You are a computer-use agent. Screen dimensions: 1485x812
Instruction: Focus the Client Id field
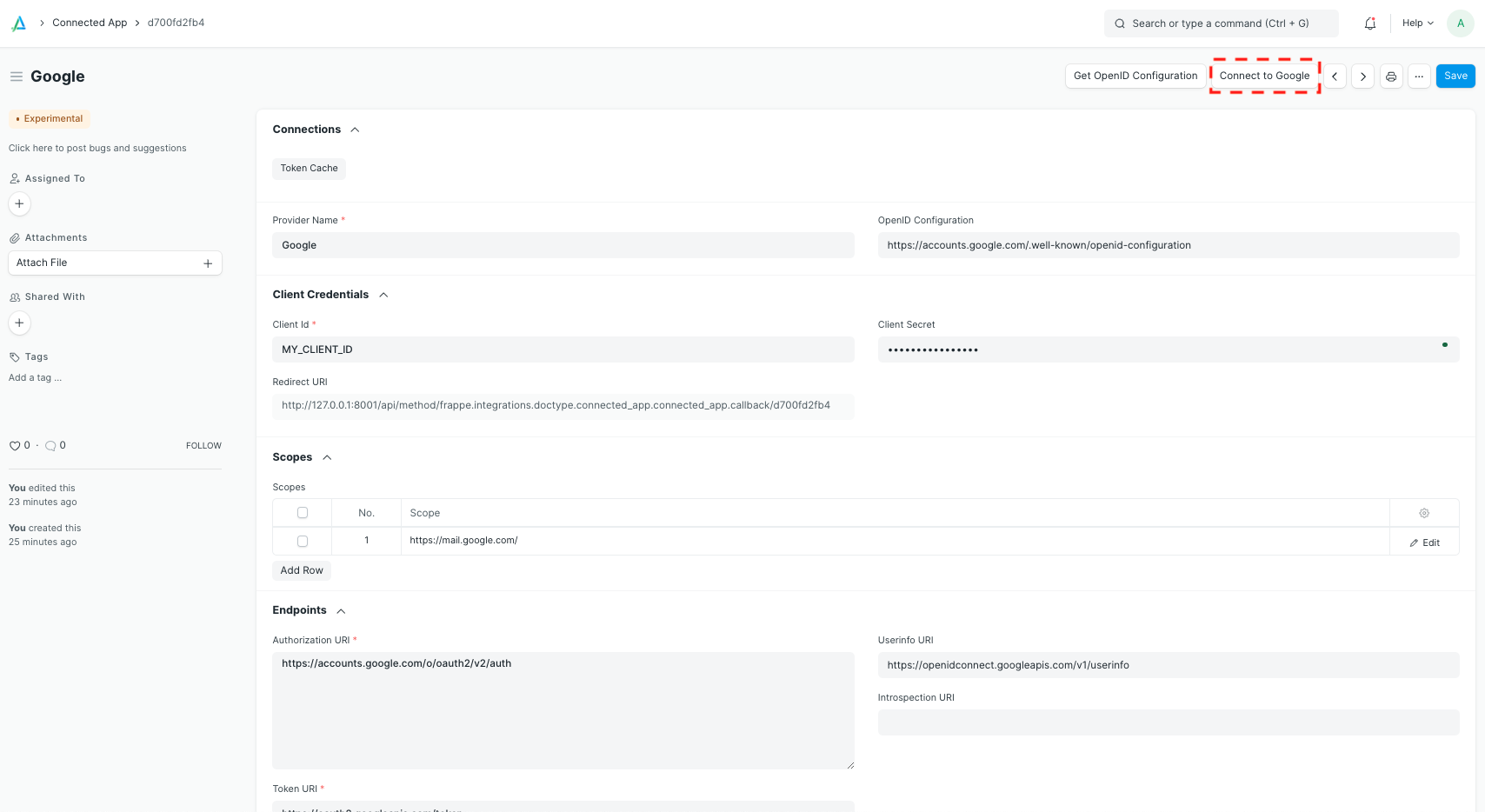[x=563, y=349]
